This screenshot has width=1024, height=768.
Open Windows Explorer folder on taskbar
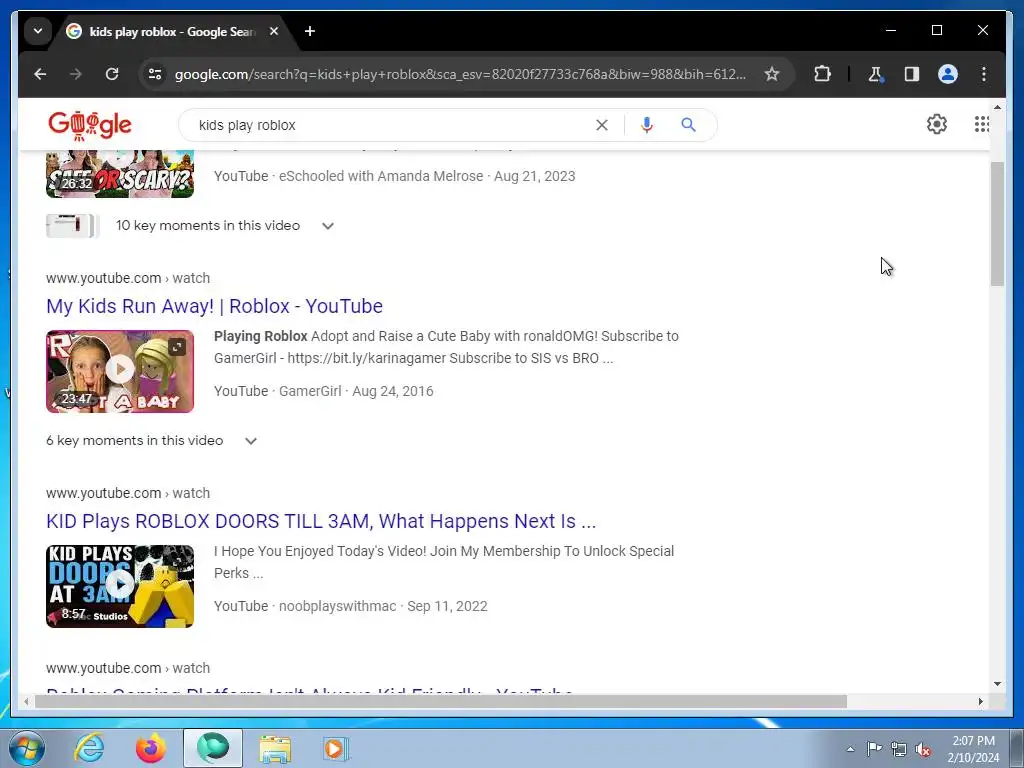tap(275, 748)
